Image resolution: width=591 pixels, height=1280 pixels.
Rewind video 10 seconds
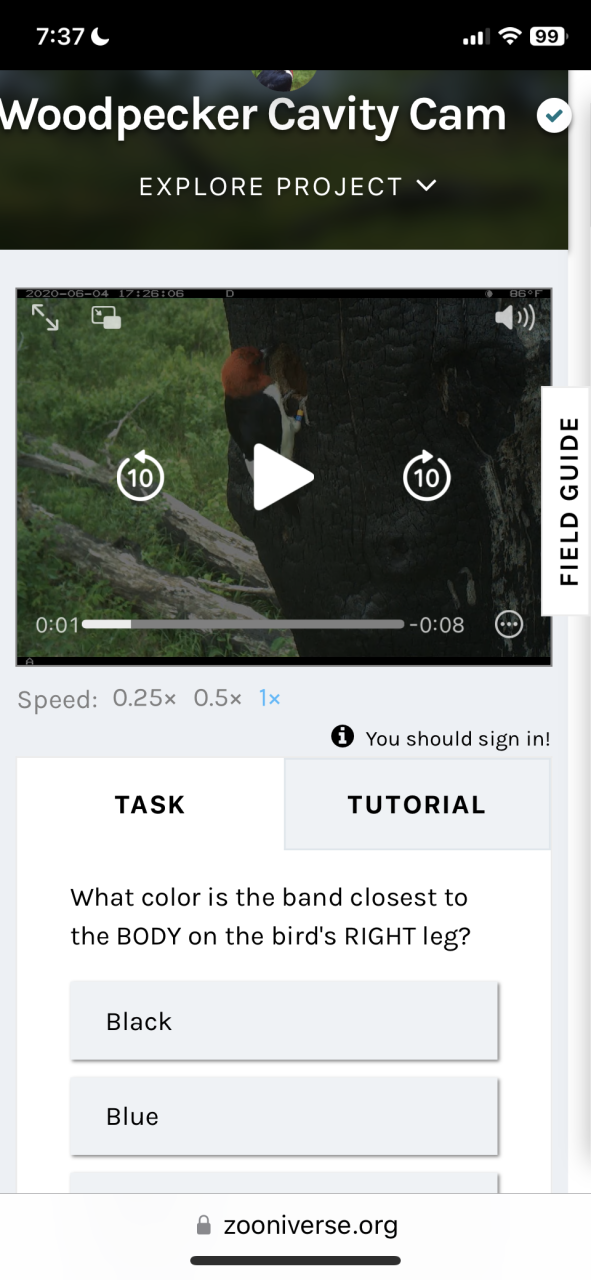click(140, 476)
